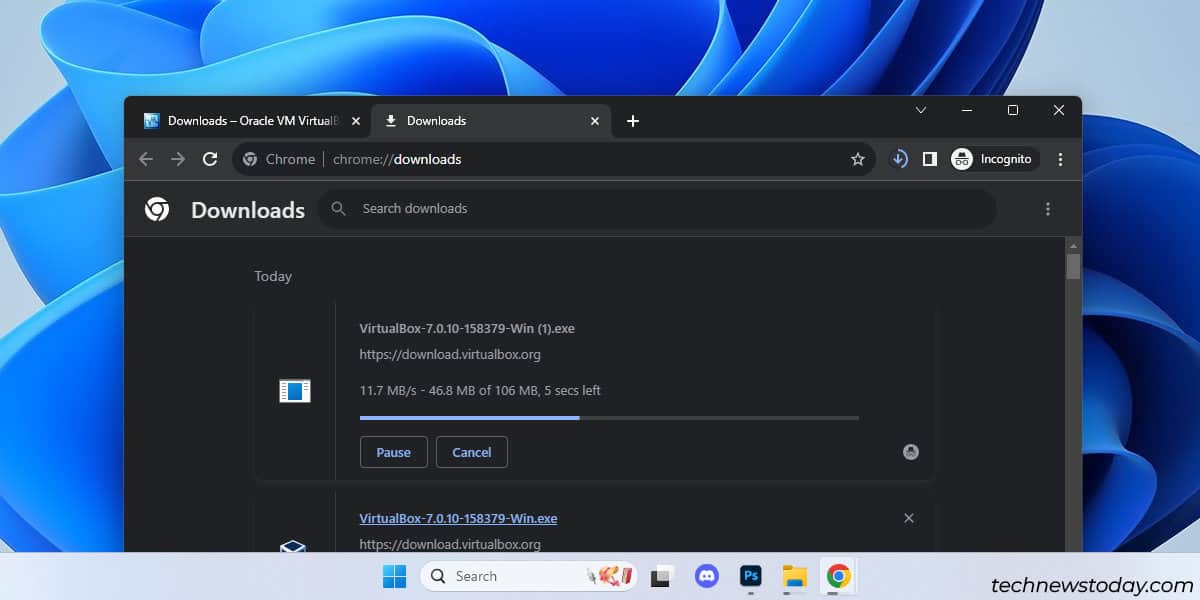The height and width of the screenshot is (600, 1200).
Task: Open File Explorer from the taskbar
Action: [795, 576]
